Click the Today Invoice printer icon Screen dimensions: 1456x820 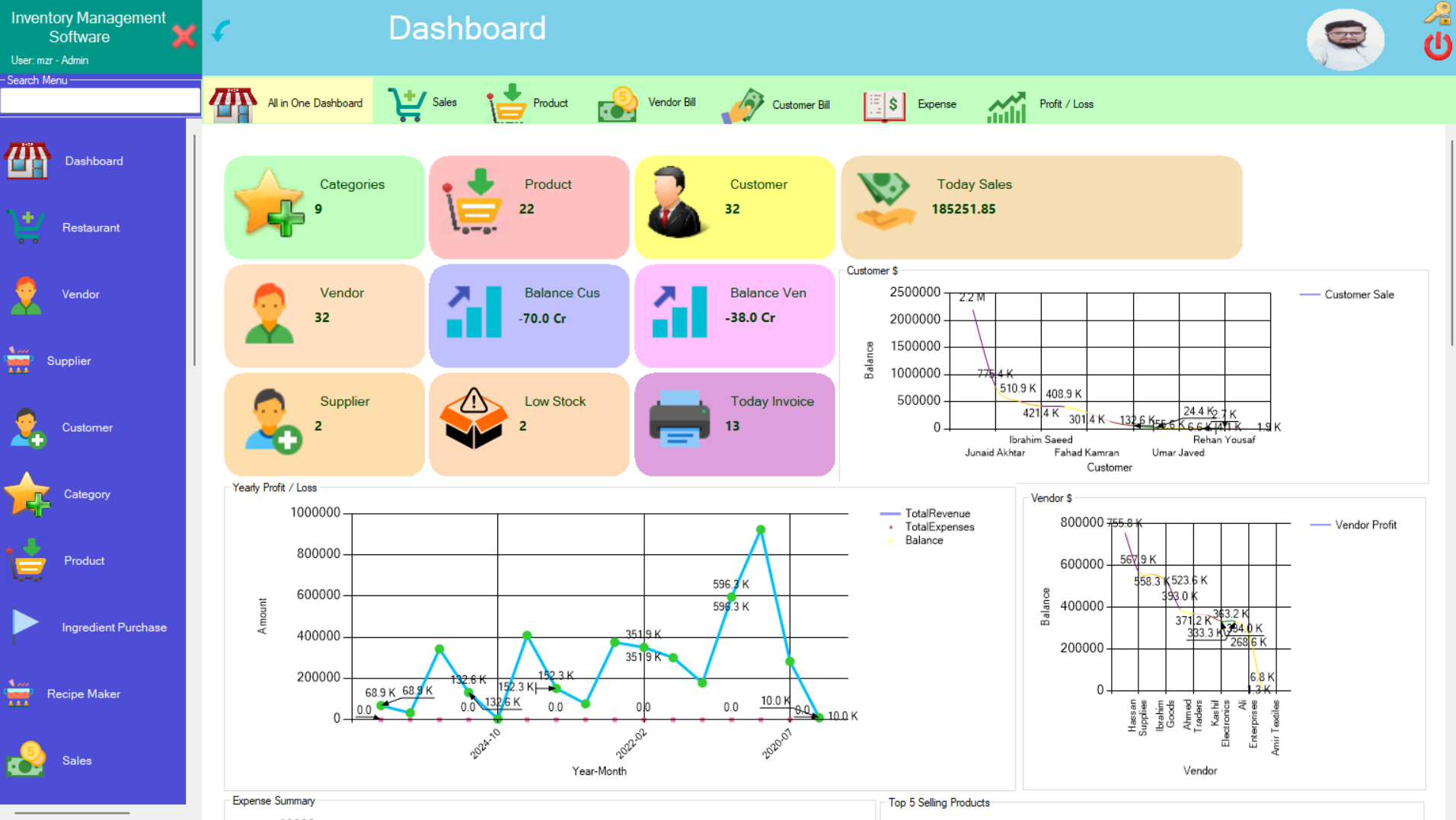[x=679, y=419]
